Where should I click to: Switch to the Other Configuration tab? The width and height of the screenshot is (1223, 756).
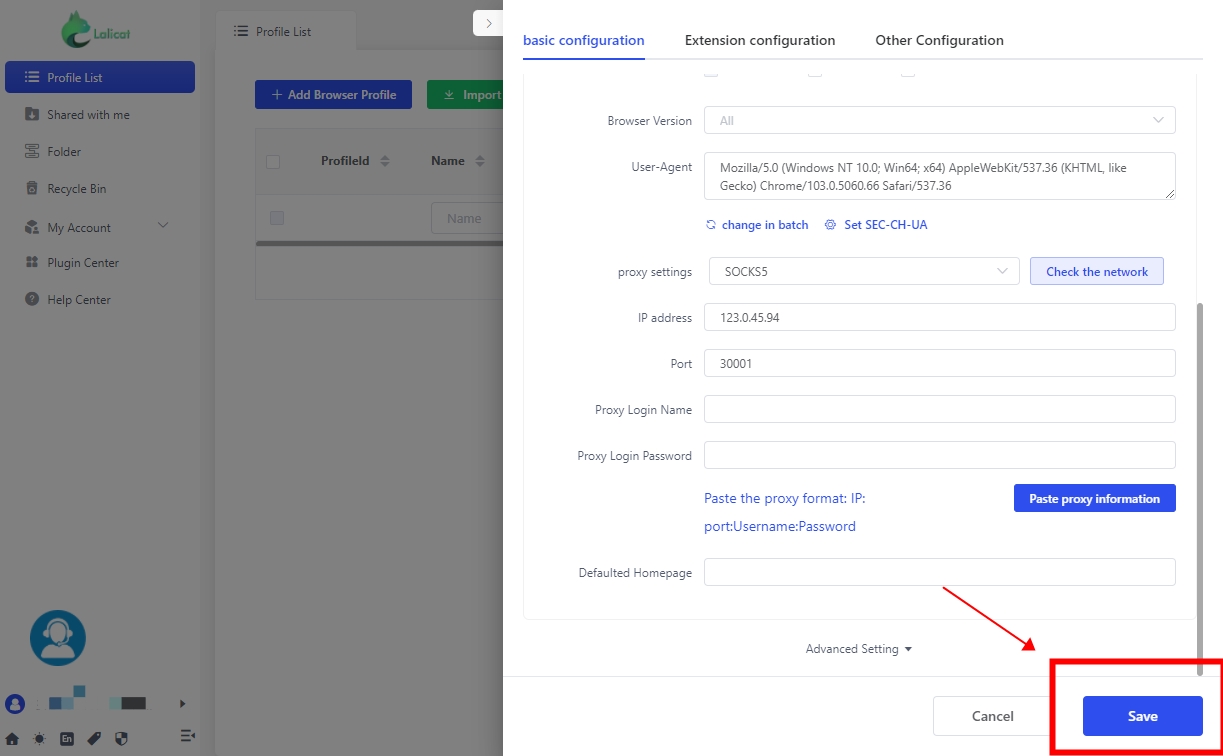tap(939, 41)
